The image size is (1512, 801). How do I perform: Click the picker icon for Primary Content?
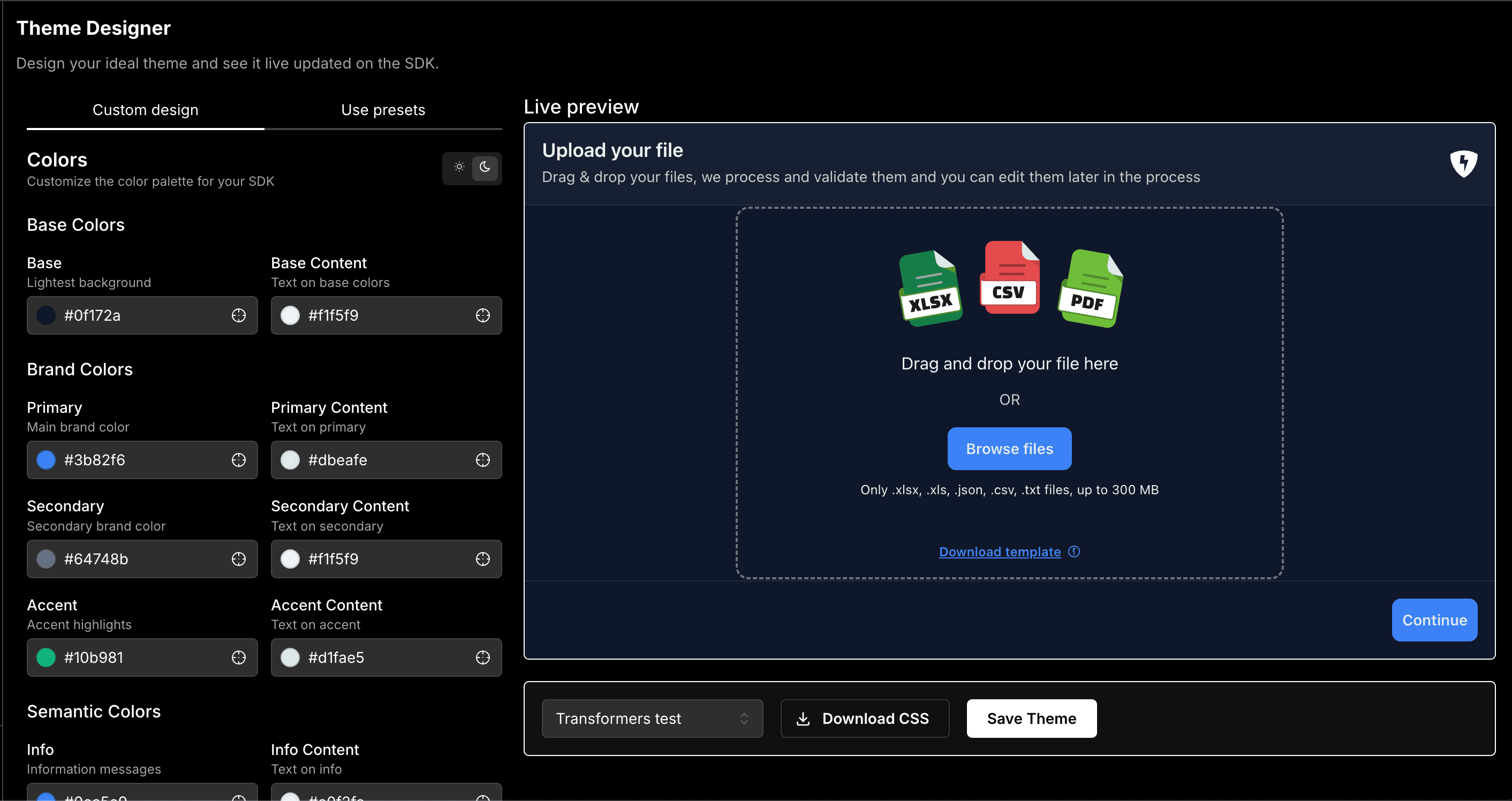coord(482,460)
